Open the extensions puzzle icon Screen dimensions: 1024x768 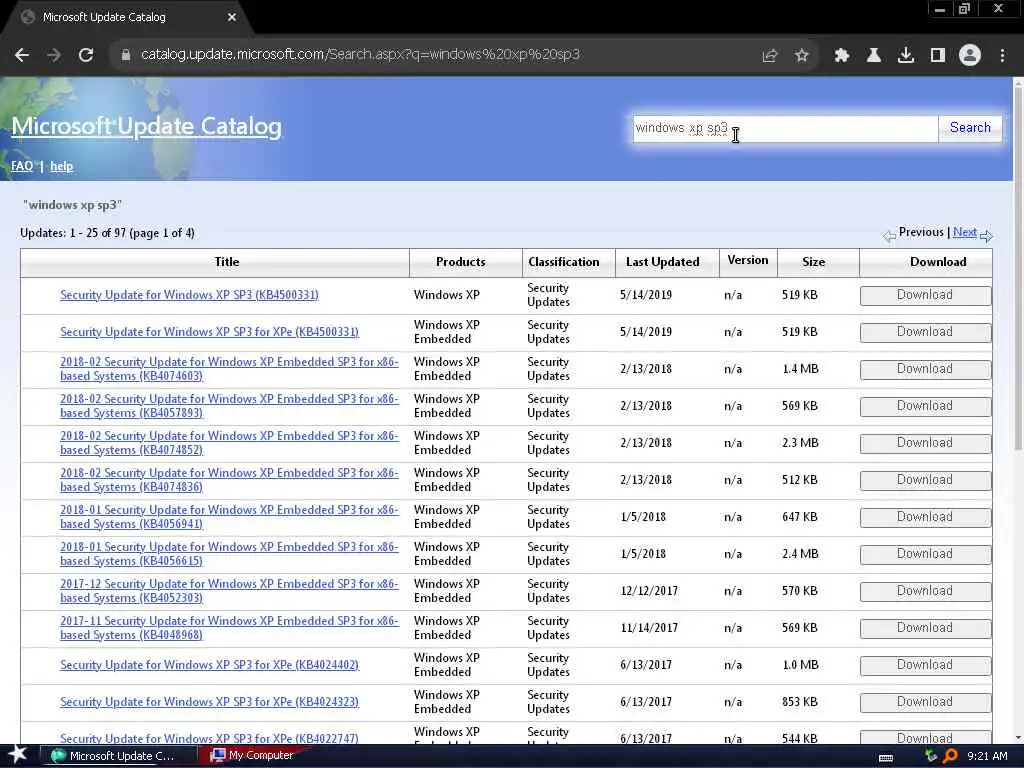pos(842,56)
